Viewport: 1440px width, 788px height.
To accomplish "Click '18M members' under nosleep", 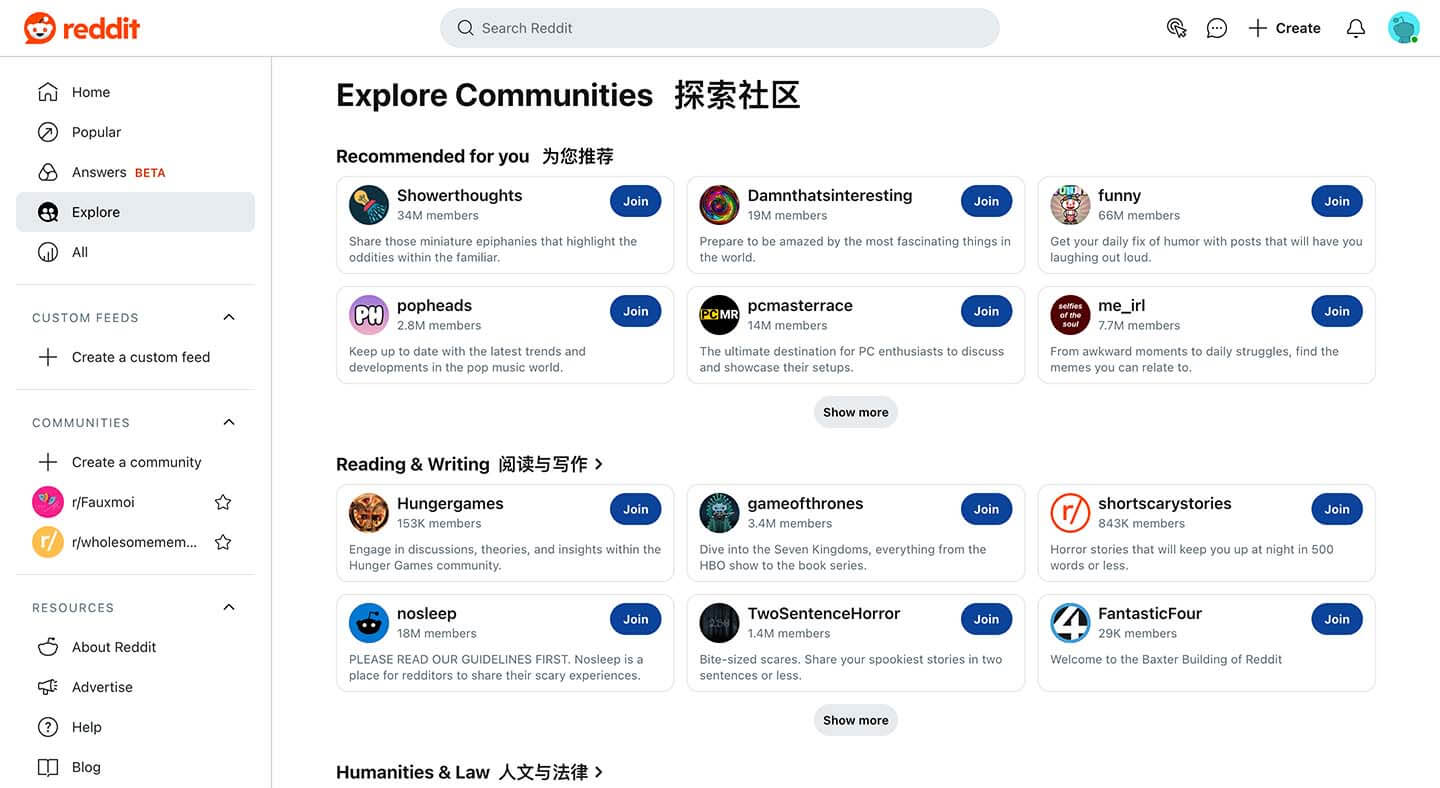I will tap(437, 634).
